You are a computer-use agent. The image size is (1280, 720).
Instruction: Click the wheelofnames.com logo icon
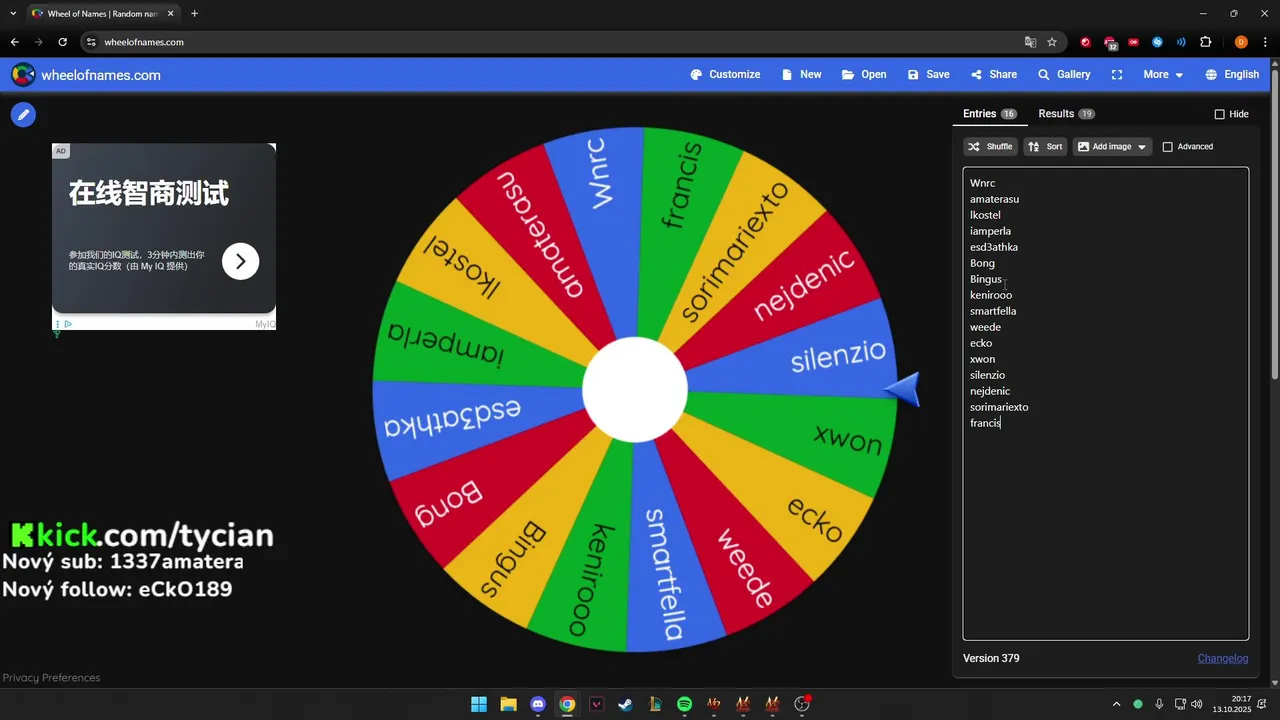23,75
